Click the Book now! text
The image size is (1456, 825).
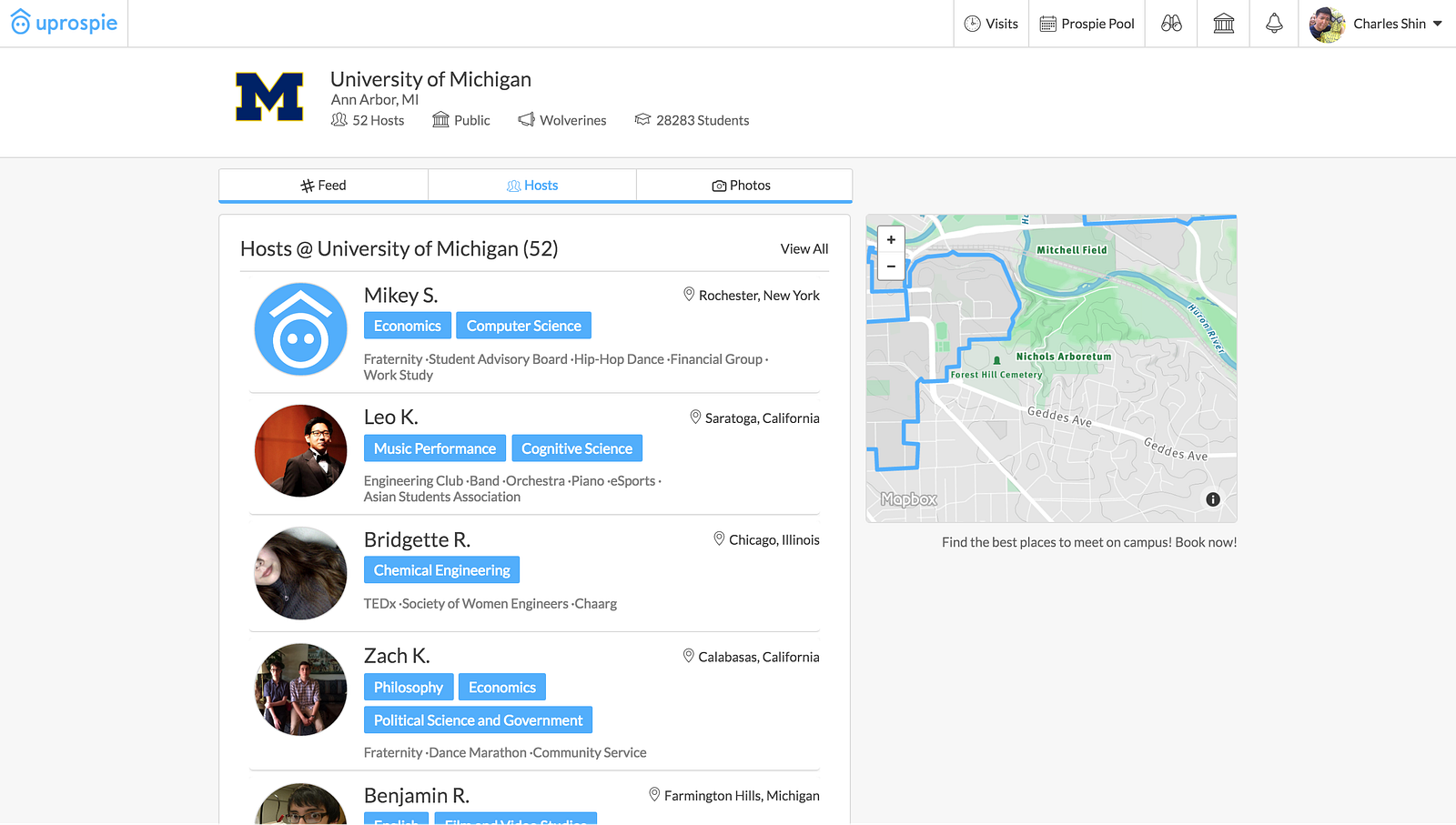1206,543
